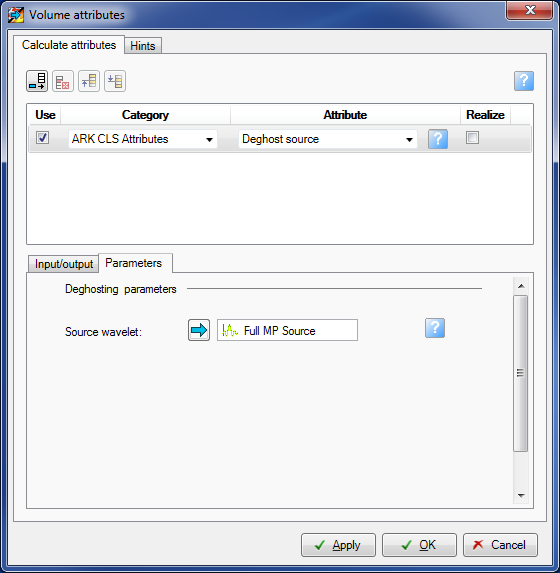
Task: Click the Deghosting parameters heading
Action: [121, 289]
